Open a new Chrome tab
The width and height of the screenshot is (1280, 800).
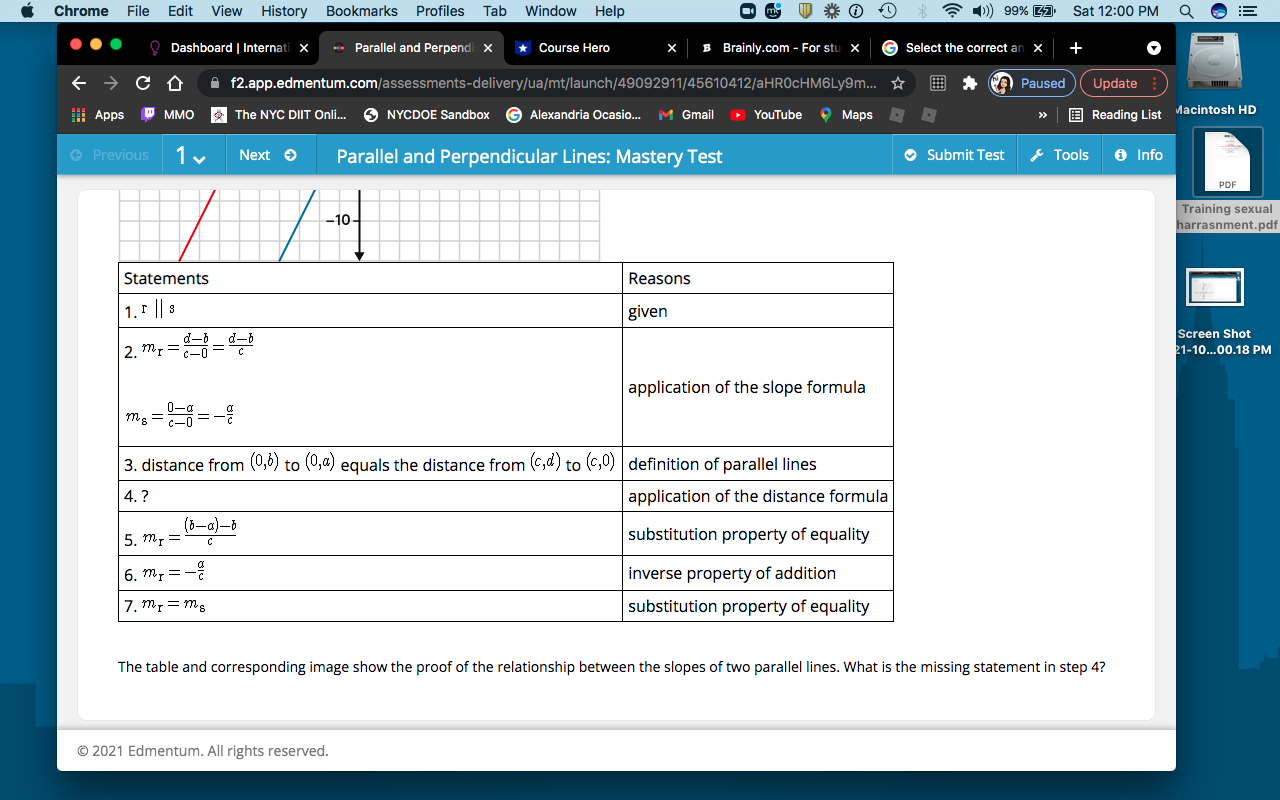point(1076,48)
